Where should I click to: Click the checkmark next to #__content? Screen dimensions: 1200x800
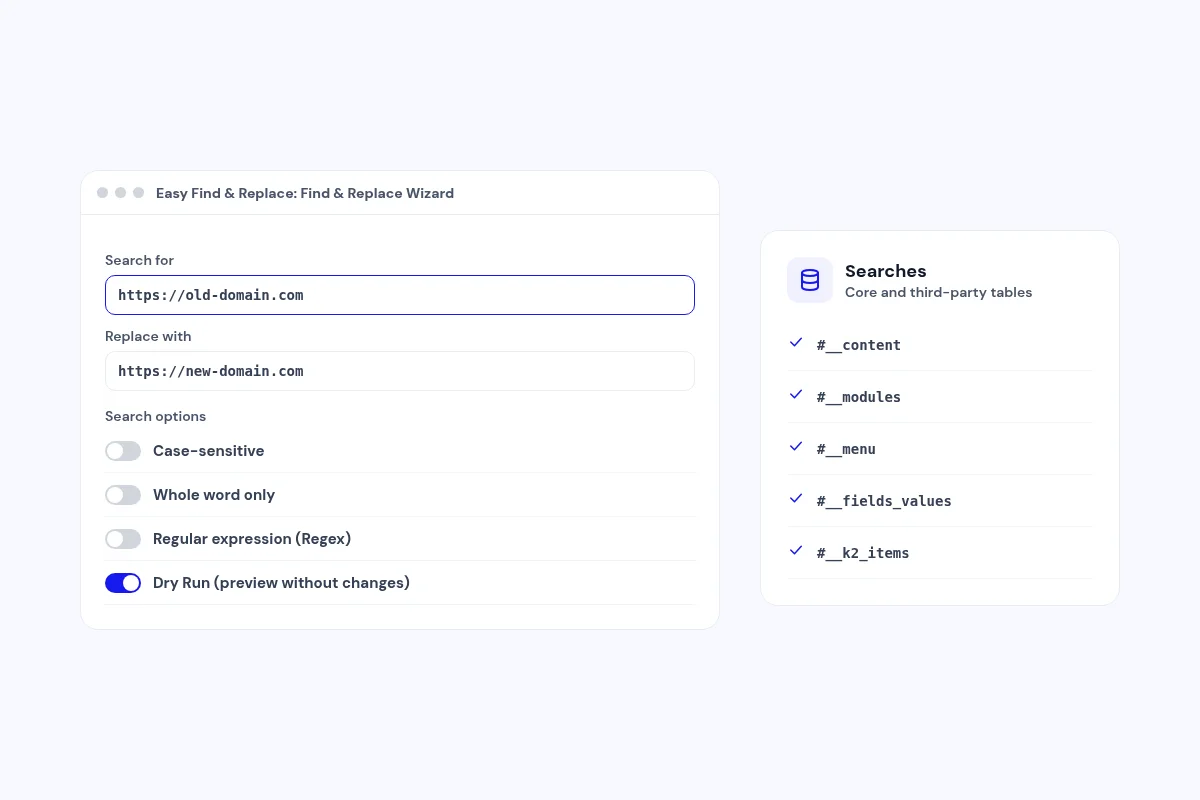(796, 342)
